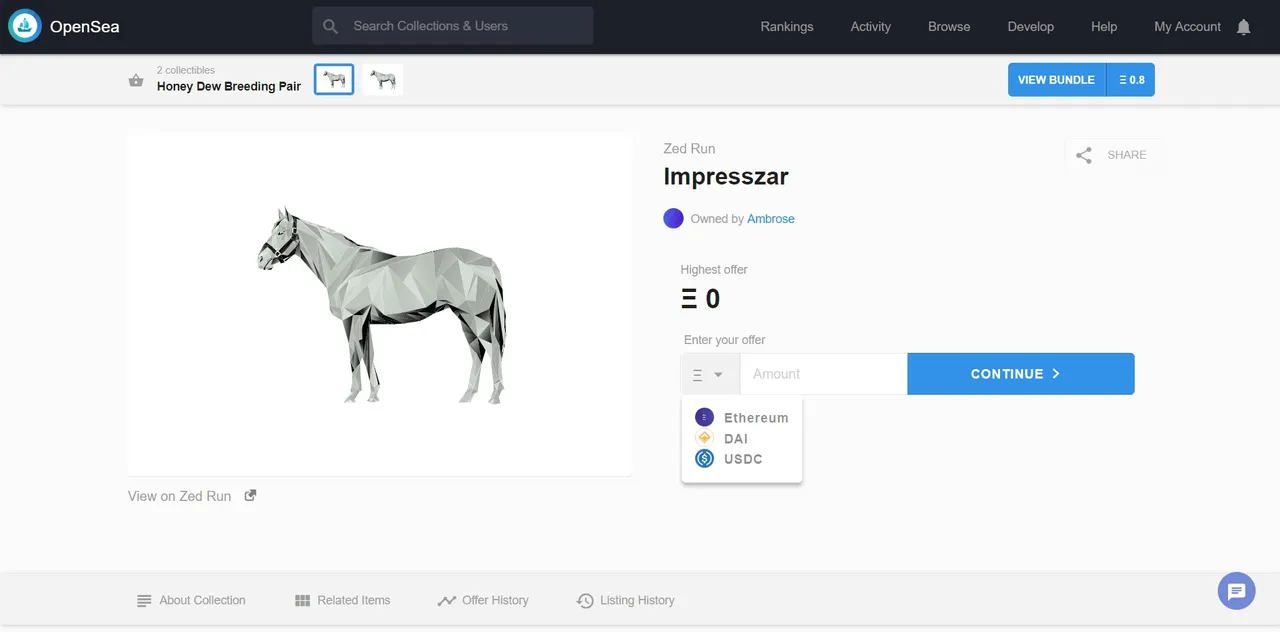Click the Offer History trend icon
This screenshot has height=632, width=1280.
click(x=447, y=601)
